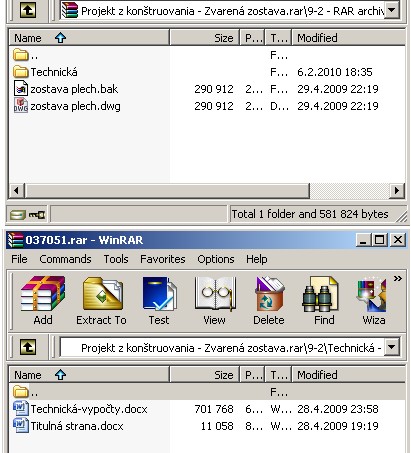Go up one level in 037051.rar window
The image size is (411, 453).
click(28, 347)
